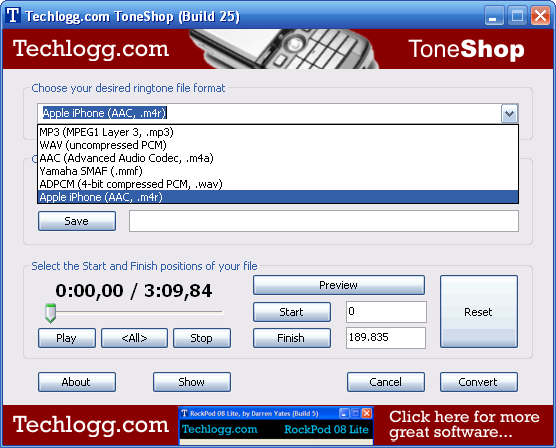The image size is (556, 448).
Task: Choose AAC (Advanced Audio Codec, .m4a)
Action: coord(278,158)
